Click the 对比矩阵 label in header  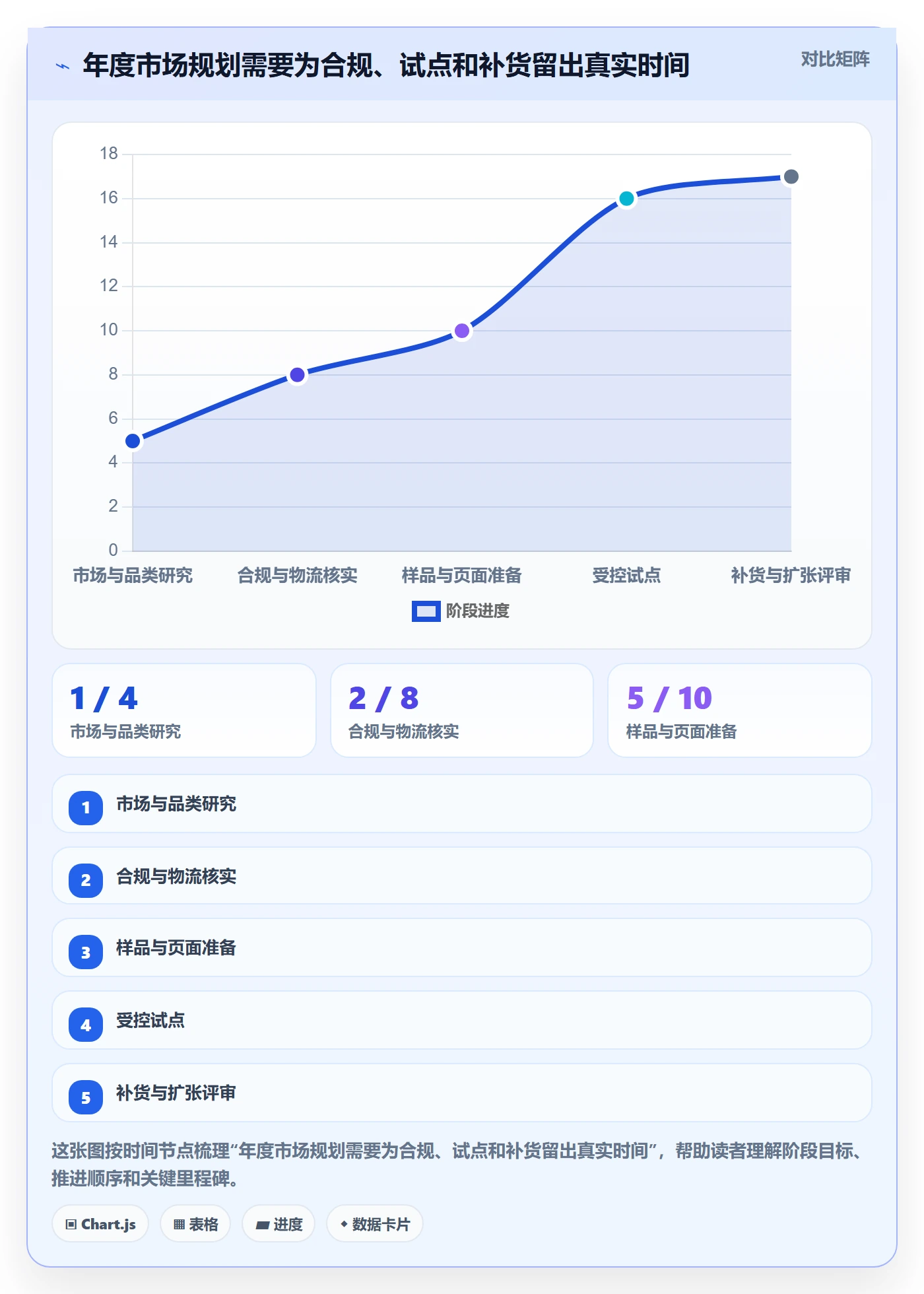point(835,59)
